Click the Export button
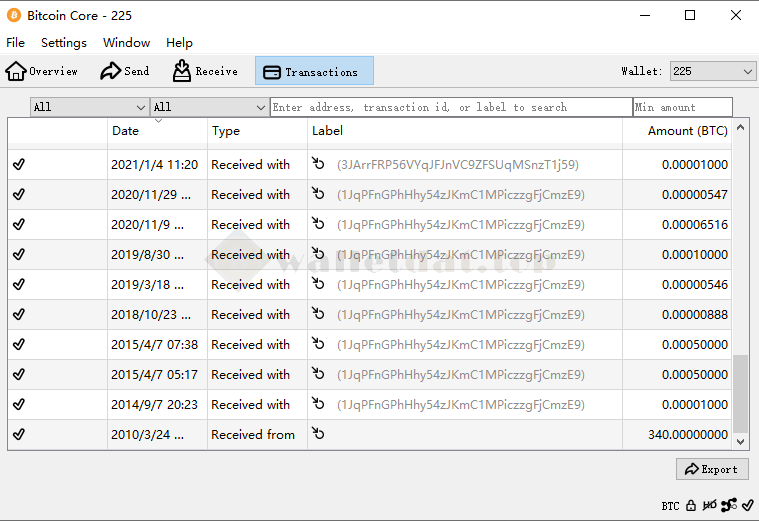759x521 pixels. coord(711,469)
